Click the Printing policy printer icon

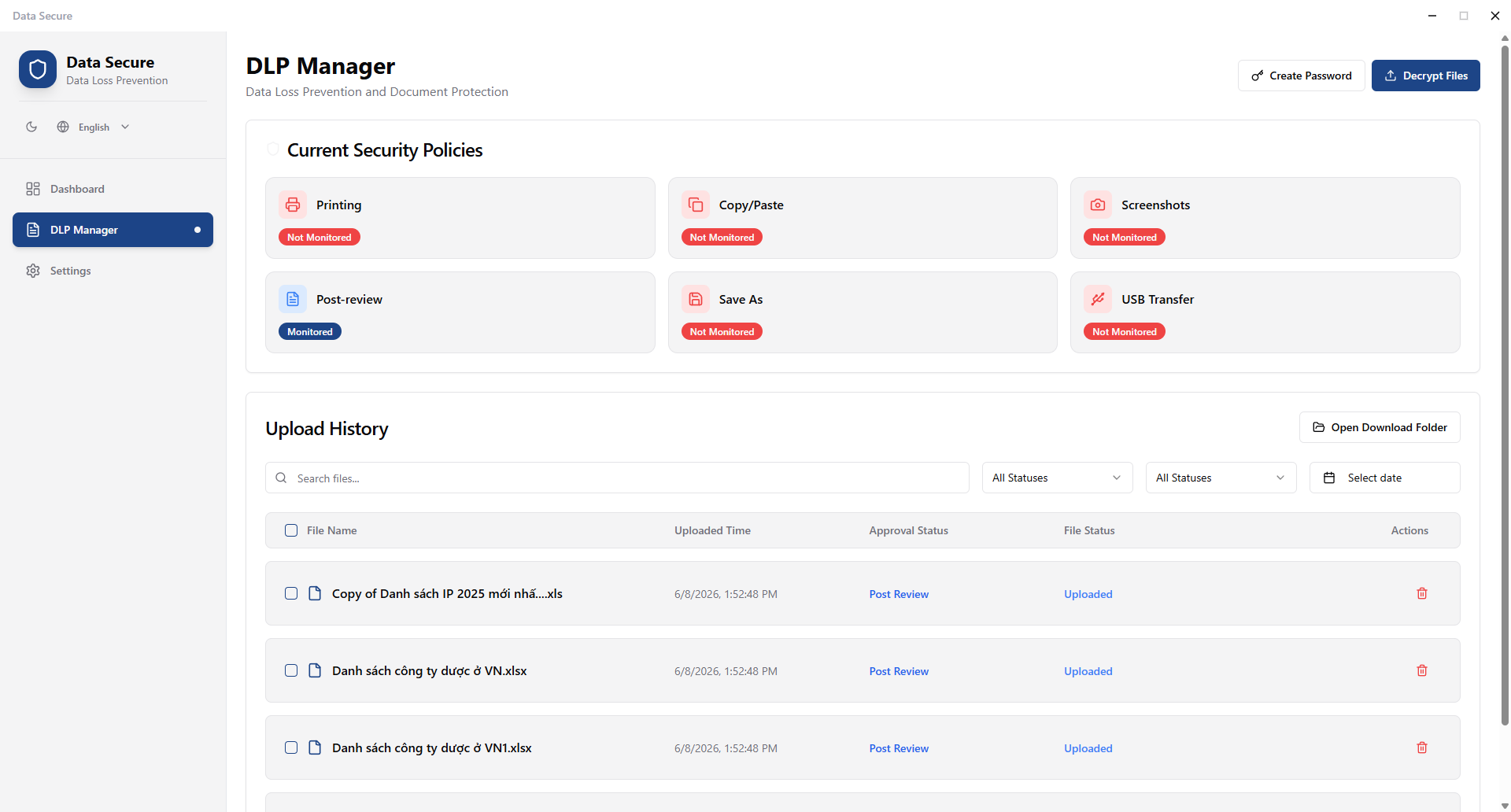pos(293,205)
